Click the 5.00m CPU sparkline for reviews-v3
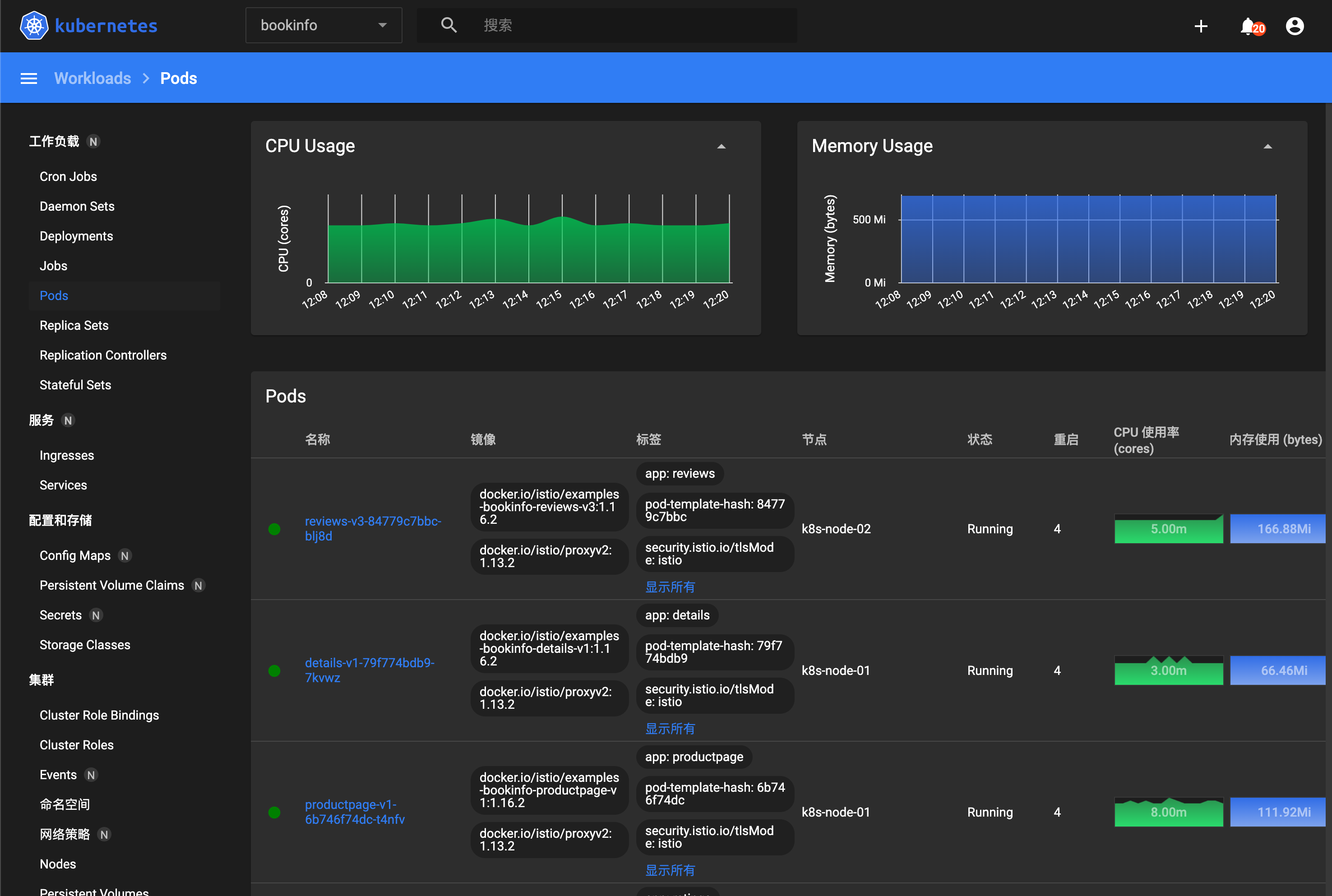Viewport: 1332px width, 896px height. 1169,529
